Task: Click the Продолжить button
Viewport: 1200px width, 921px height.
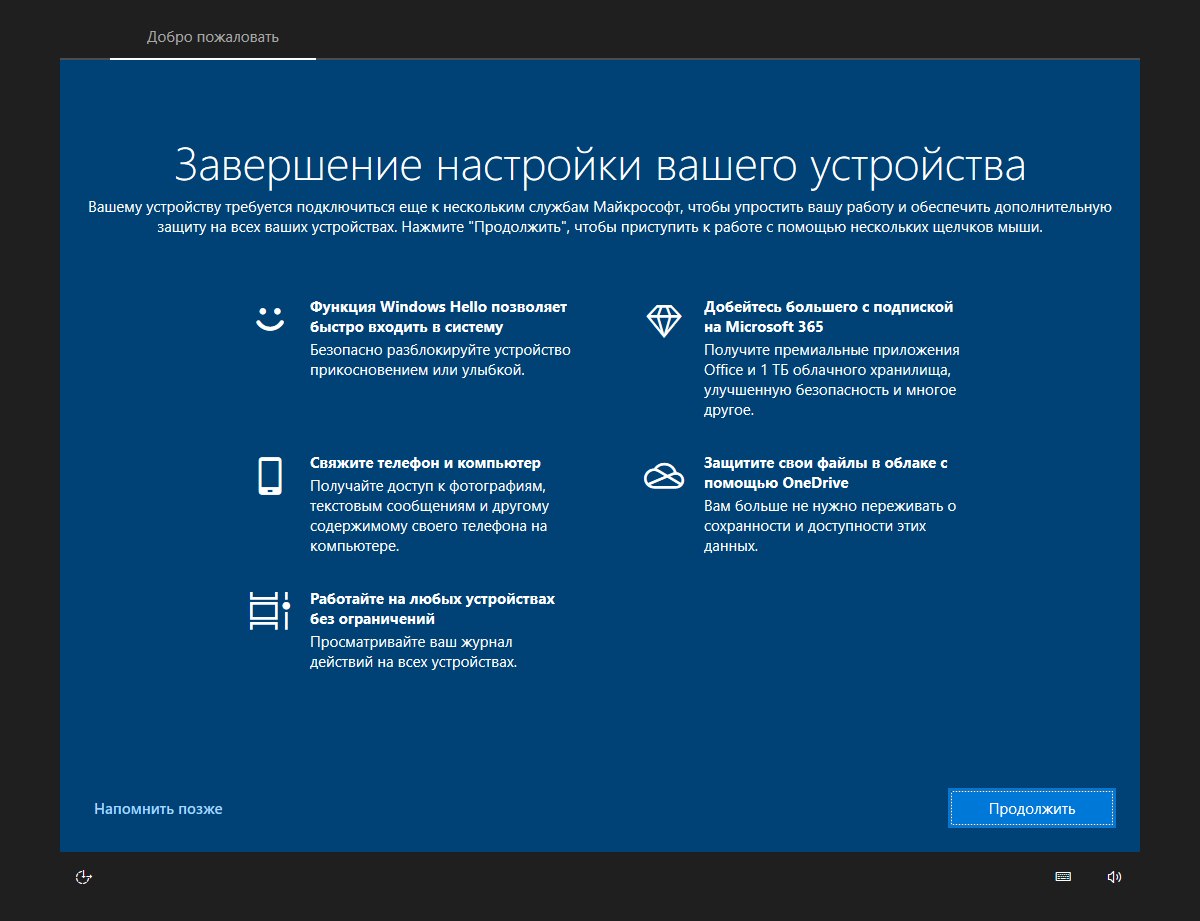Action: (x=1031, y=808)
